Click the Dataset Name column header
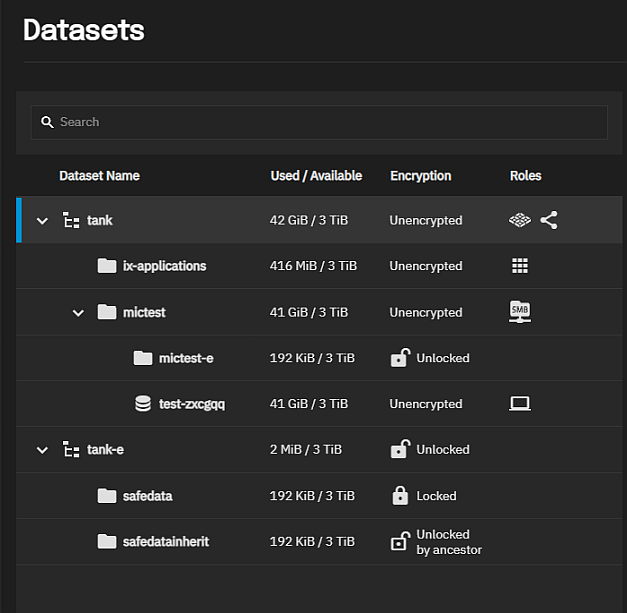 coord(99,176)
